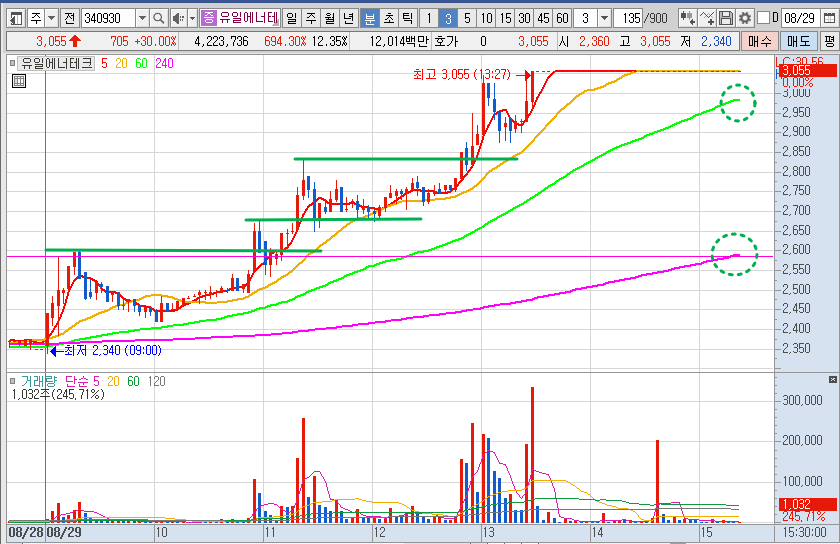The image size is (840, 544).
Task: Switch to monthly chart 월 tab
Action: [329, 19]
